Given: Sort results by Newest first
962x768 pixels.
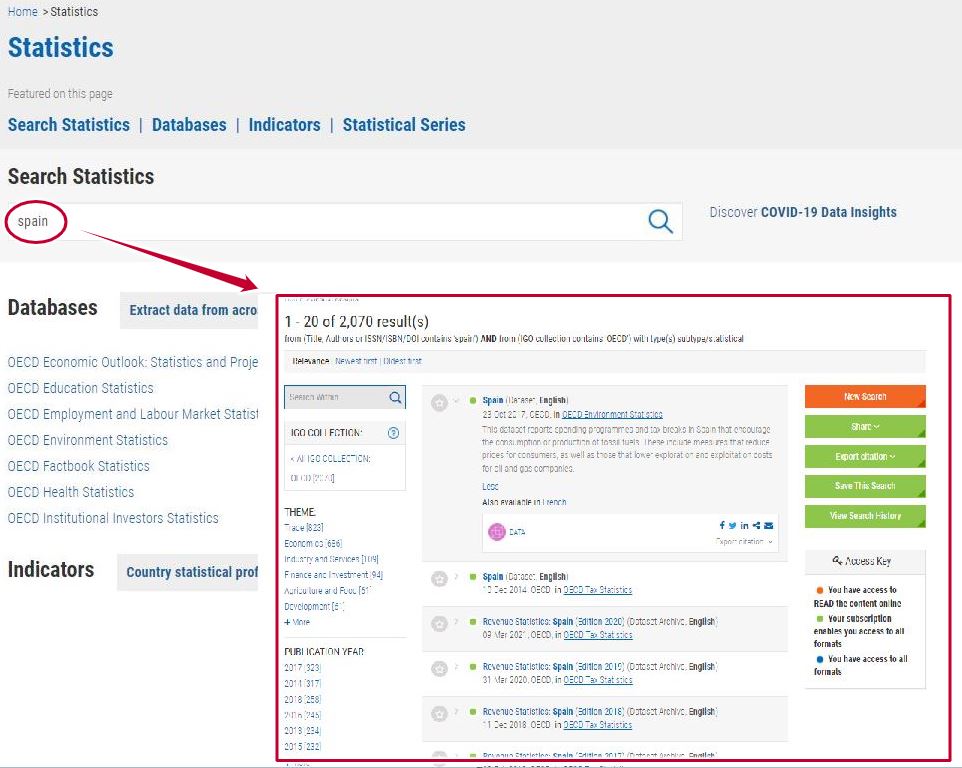Looking at the screenshot, I should [x=356, y=361].
